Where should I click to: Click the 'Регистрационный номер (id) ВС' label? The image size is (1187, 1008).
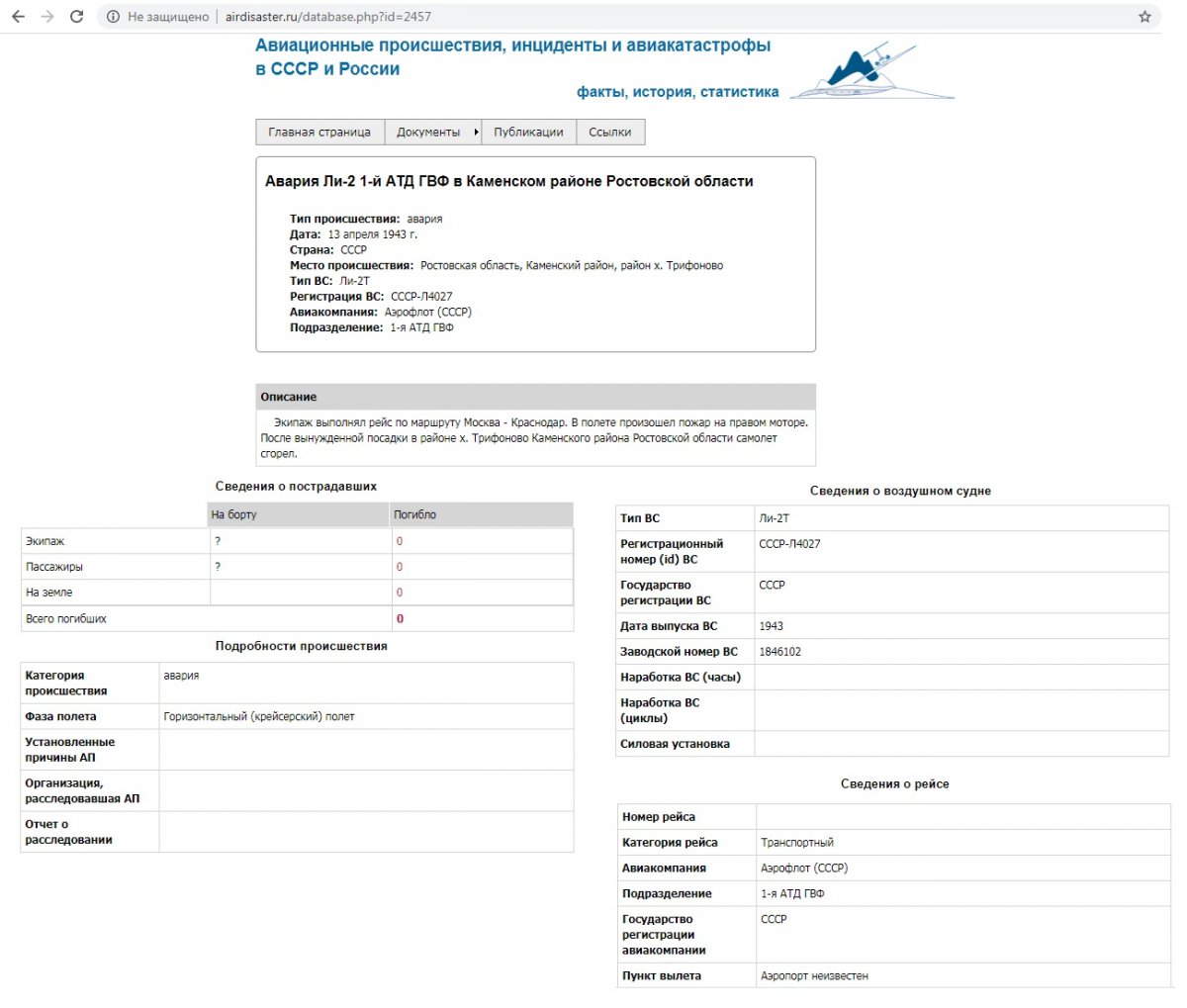672,551
